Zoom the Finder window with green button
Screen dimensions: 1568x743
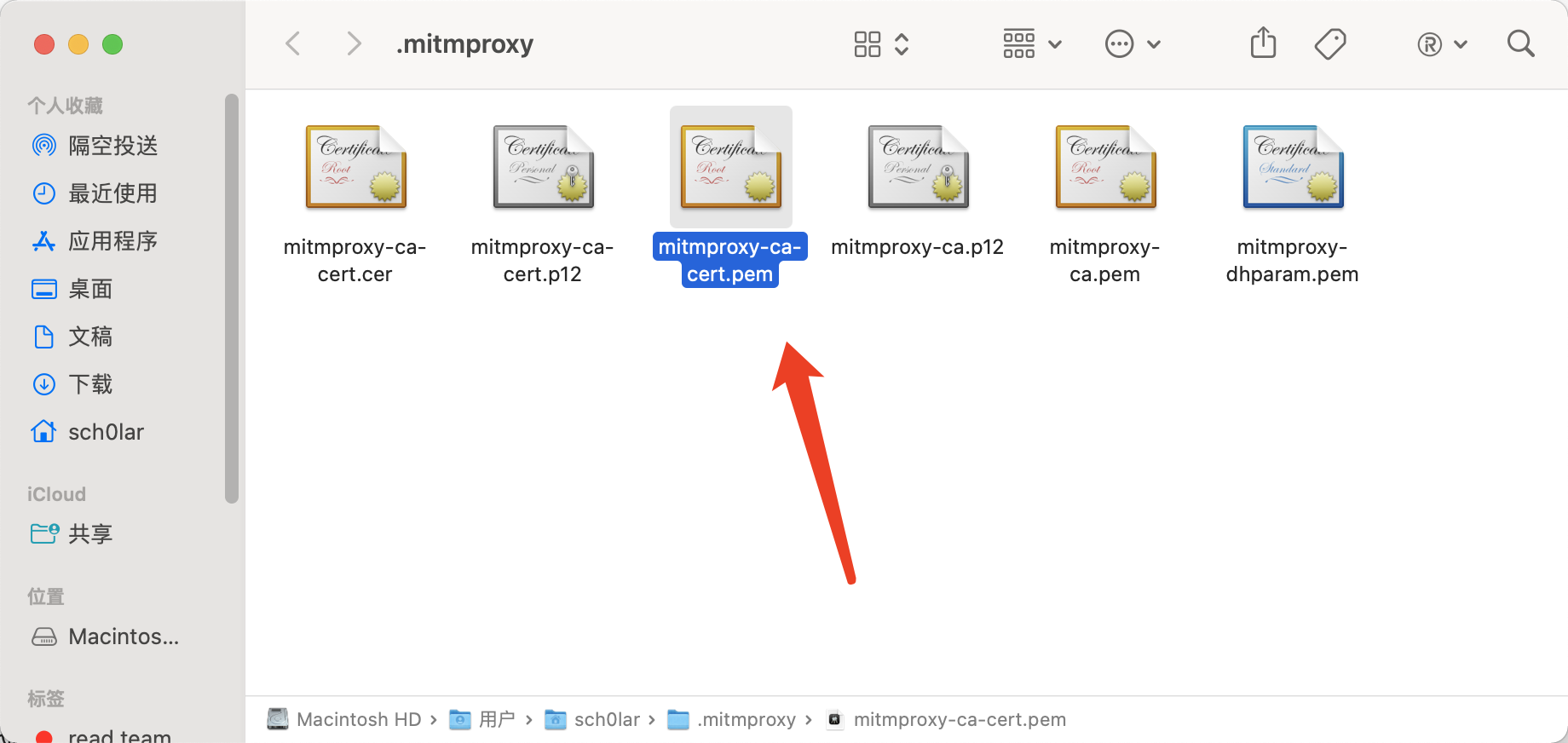pyautogui.click(x=112, y=44)
